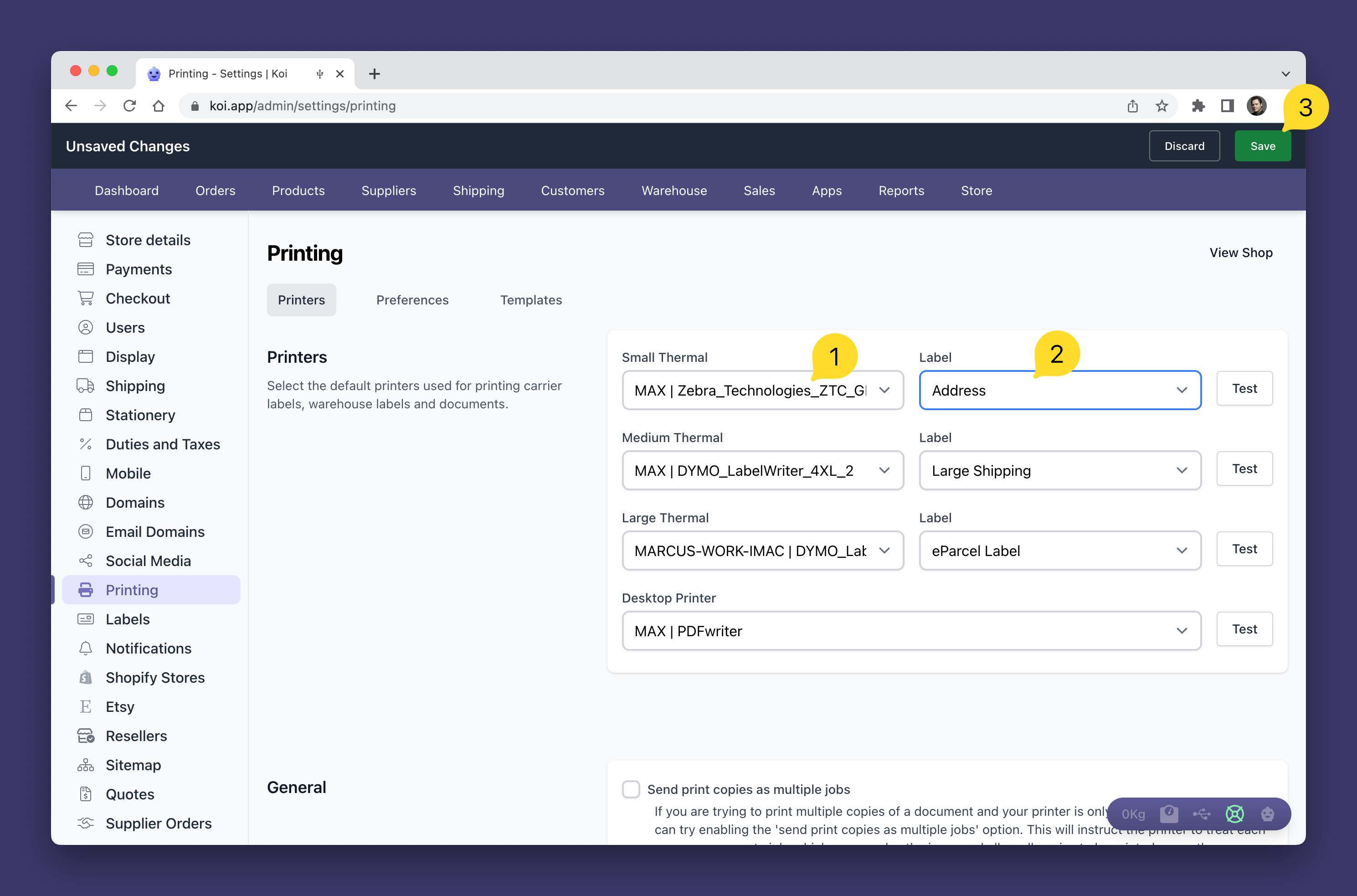Click the browser extensions puzzle icon
Image resolution: width=1357 pixels, height=896 pixels.
1198,106
